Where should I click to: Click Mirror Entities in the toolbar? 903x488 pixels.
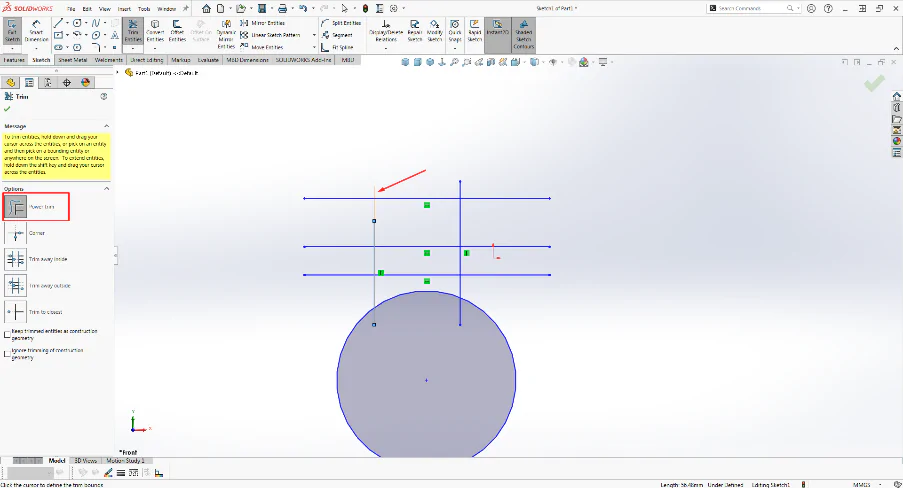(262, 23)
